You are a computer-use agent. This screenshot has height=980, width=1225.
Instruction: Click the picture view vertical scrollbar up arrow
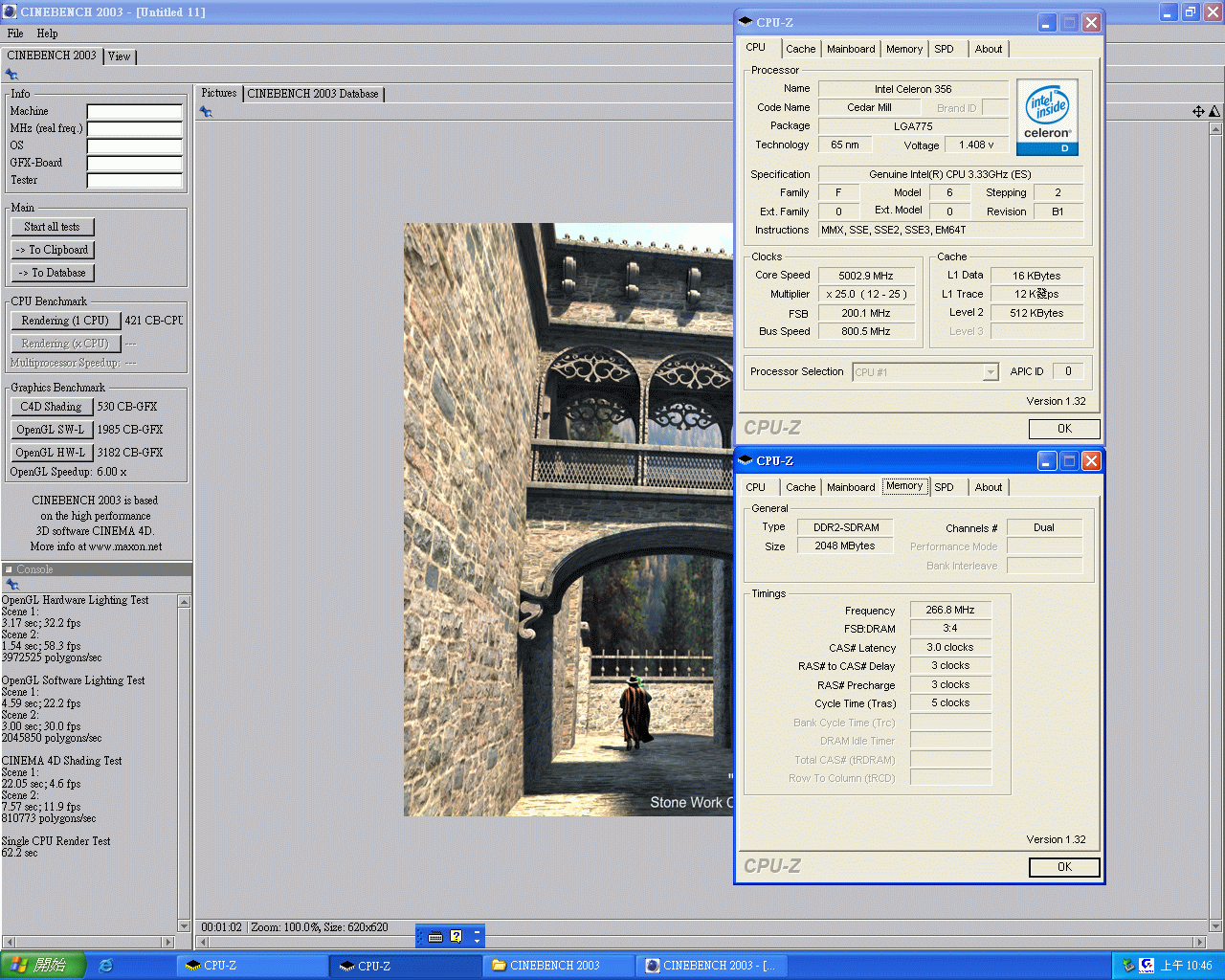[1216, 128]
